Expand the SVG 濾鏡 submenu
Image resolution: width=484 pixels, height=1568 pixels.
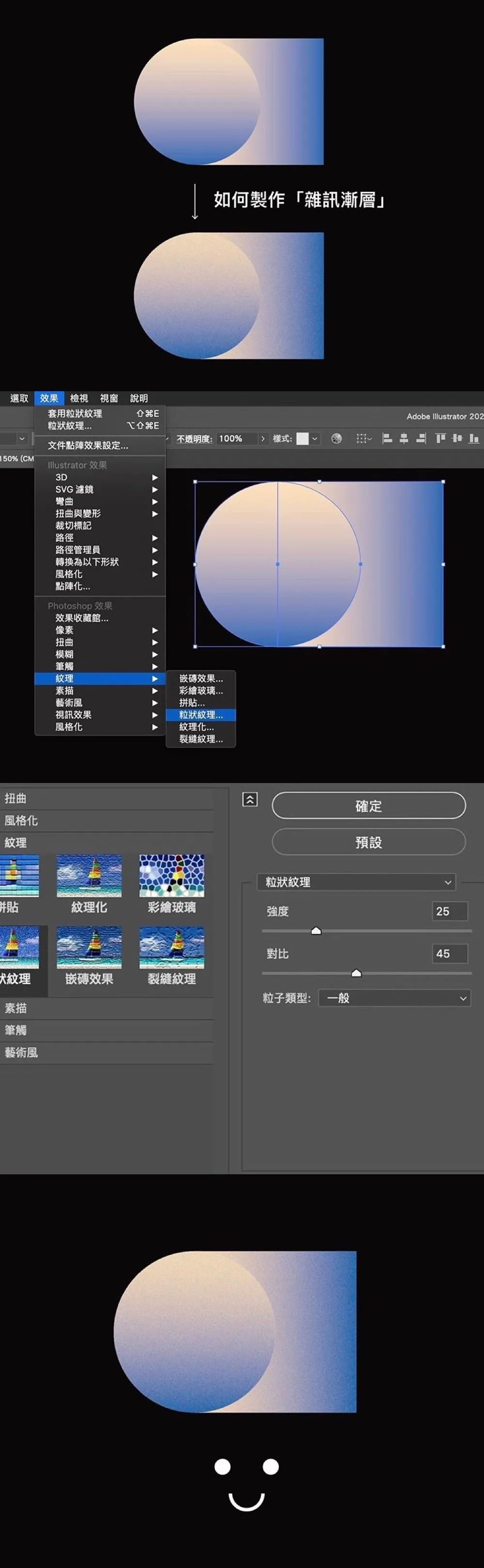pyautogui.click(x=100, y=490)
